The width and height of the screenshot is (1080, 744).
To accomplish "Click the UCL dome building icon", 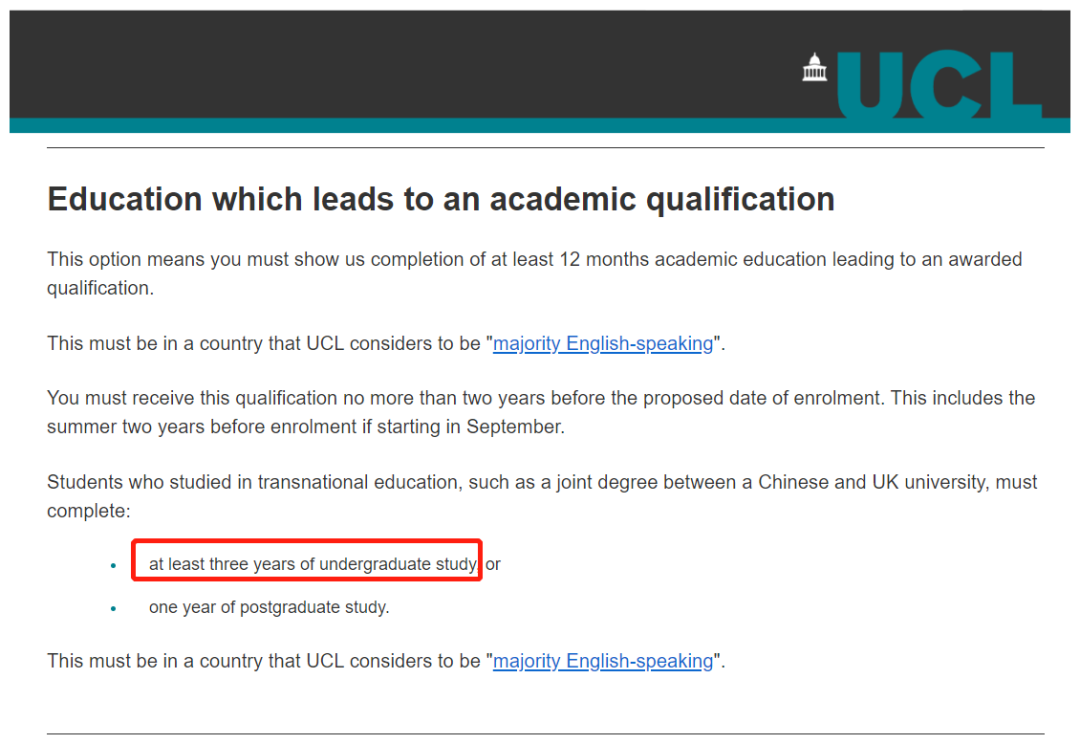I will [x=814, y=68].
